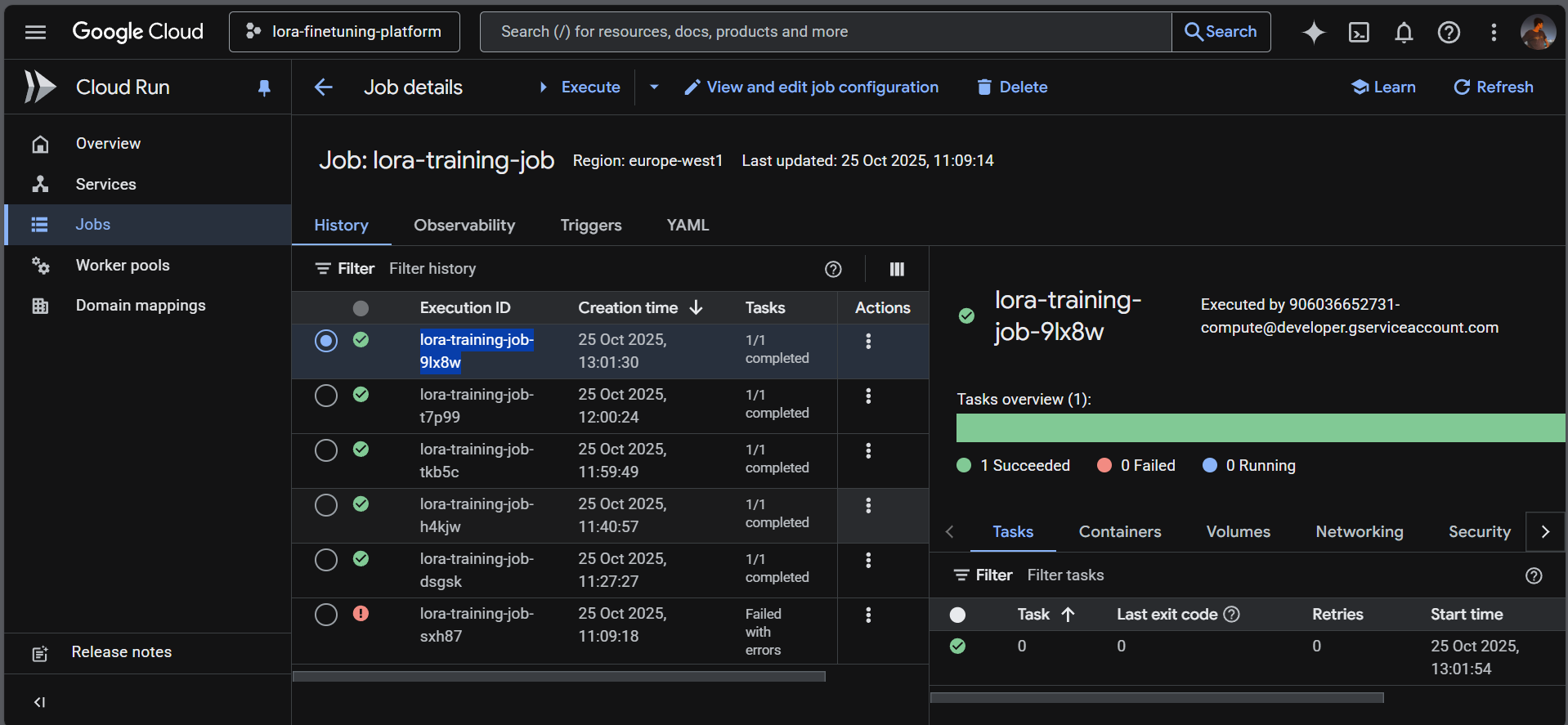Open Volumes tab in execution details
The width and height of the screenshot is (1568, 725).
click(x=1239, y=532)
